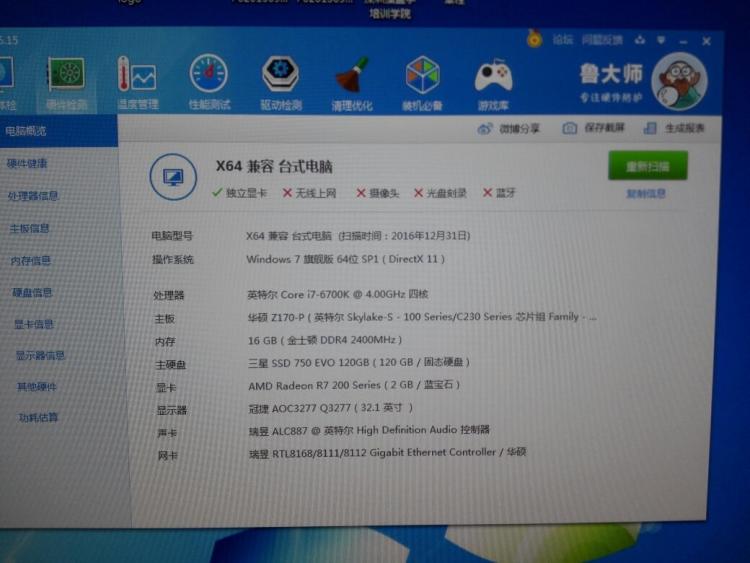Open the 性能测试 performance test tool
Viewport: 750px width, 563px height.
tap(209, 84)
